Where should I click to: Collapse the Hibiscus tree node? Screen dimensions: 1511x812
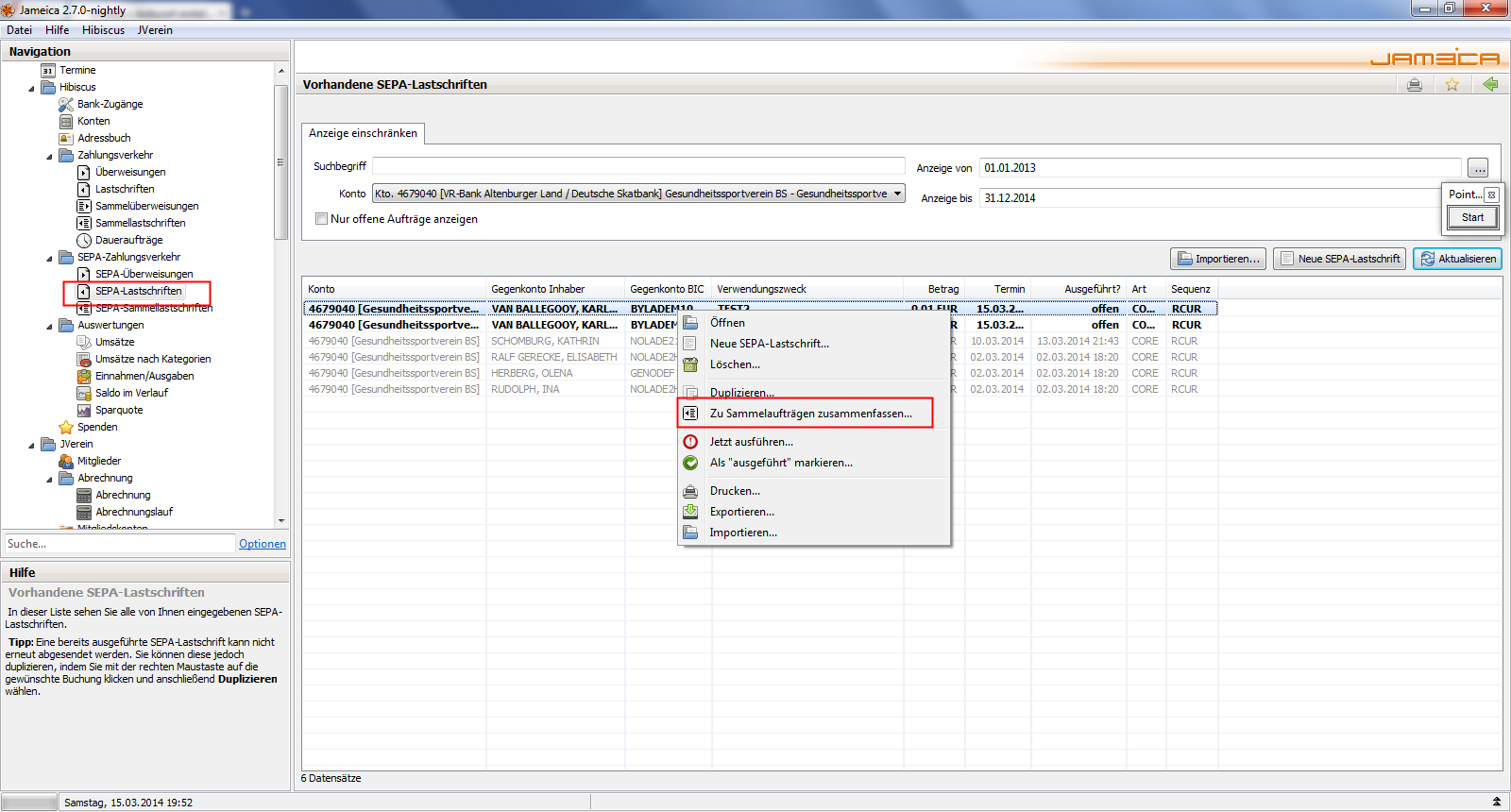pos(31,88)
